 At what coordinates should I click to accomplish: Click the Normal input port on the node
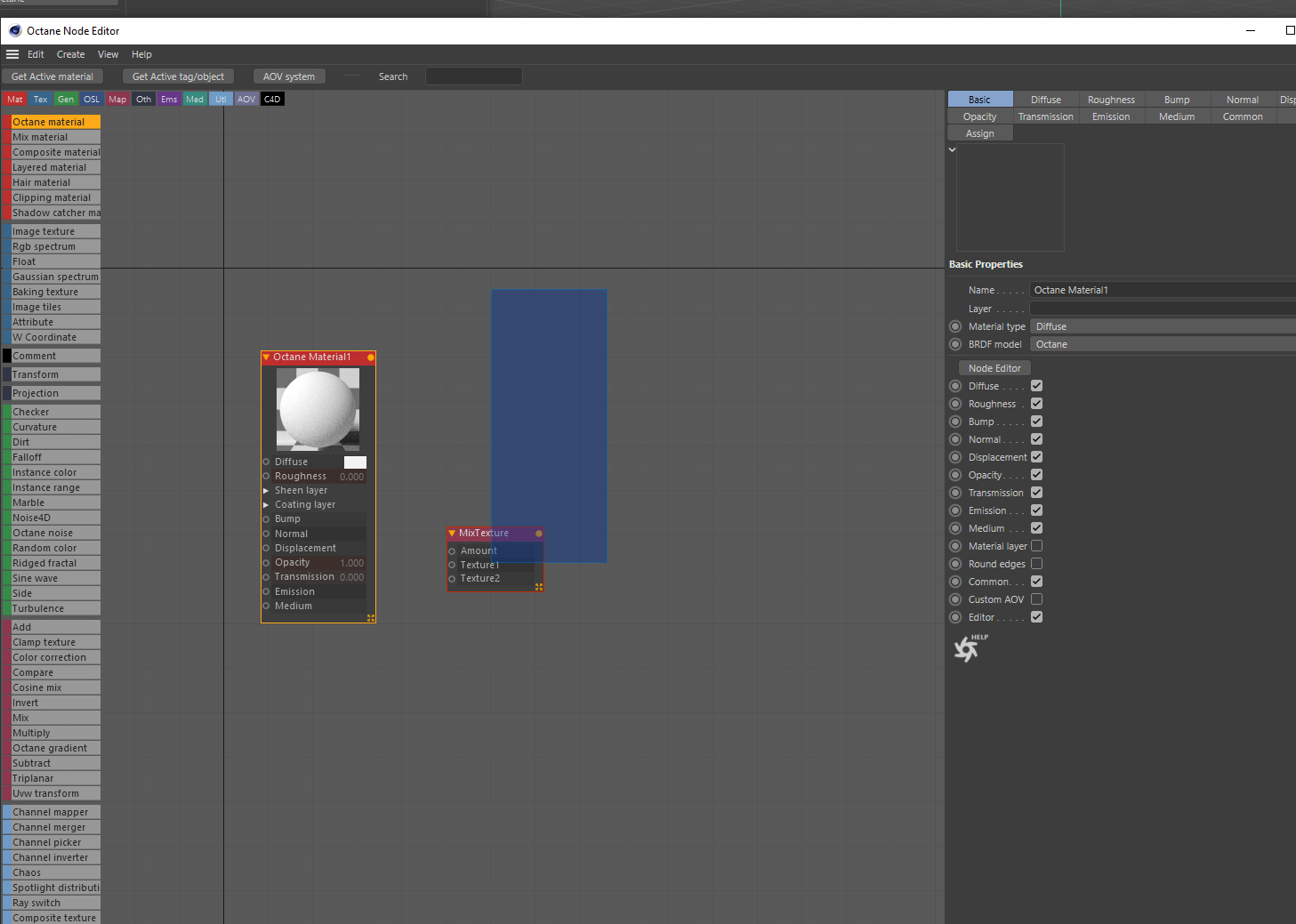pos(266,534)
